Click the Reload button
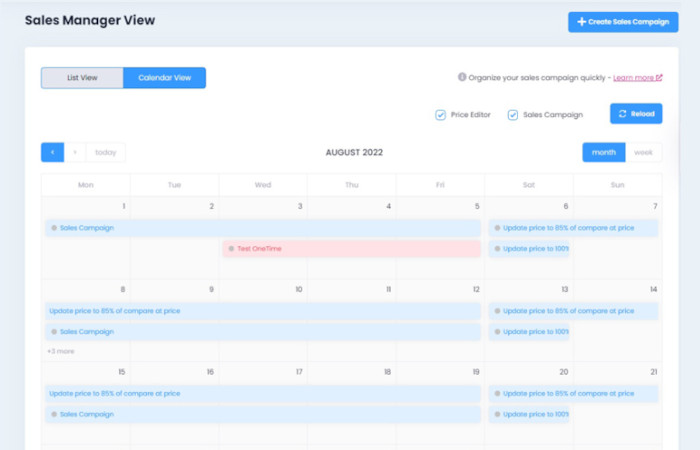Screen dimensions: 700x450 [636, 114]
